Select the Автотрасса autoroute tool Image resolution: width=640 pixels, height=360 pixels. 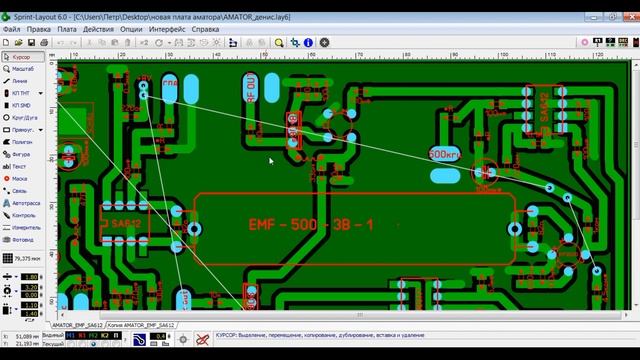point(23,203)
